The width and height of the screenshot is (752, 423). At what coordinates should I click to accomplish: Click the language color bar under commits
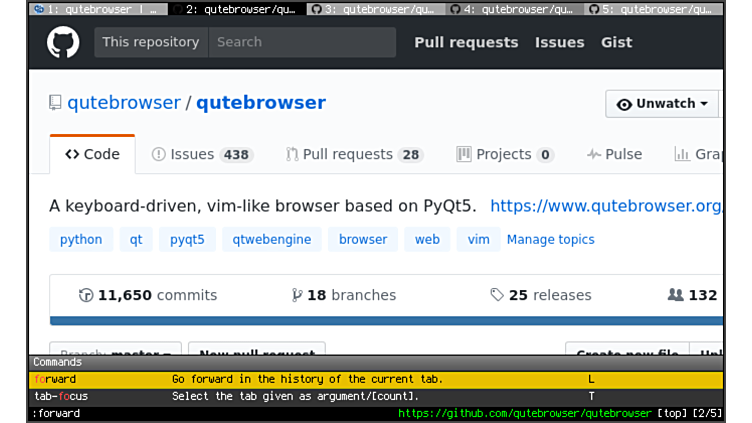click(386, 321)
